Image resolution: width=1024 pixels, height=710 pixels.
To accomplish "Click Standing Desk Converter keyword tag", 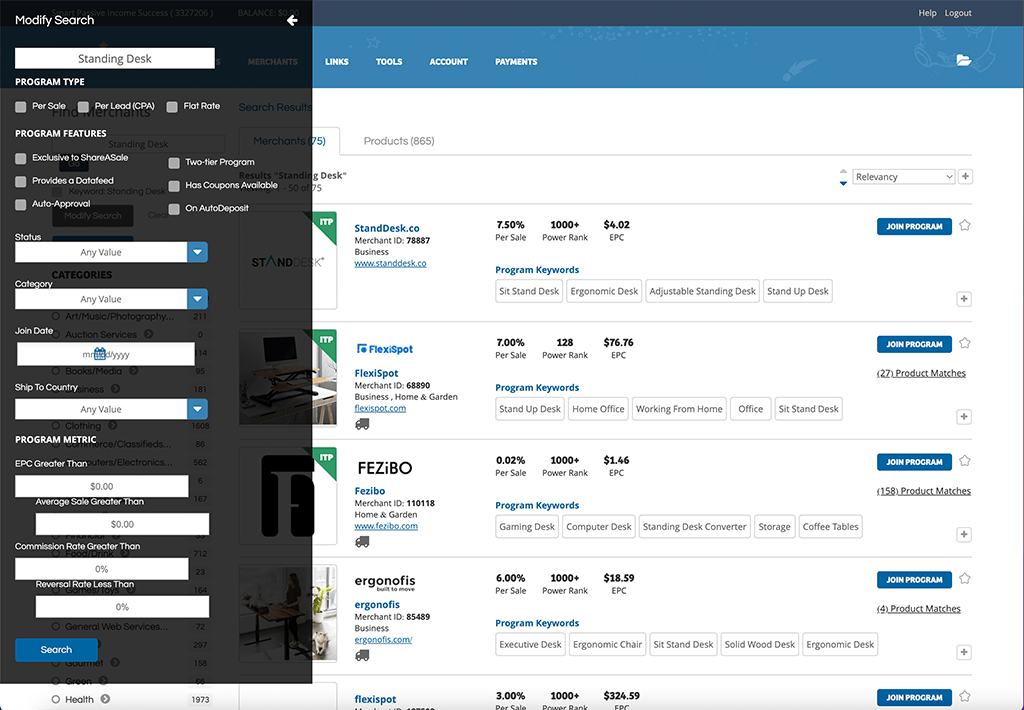I will click(x=694, y=526).
